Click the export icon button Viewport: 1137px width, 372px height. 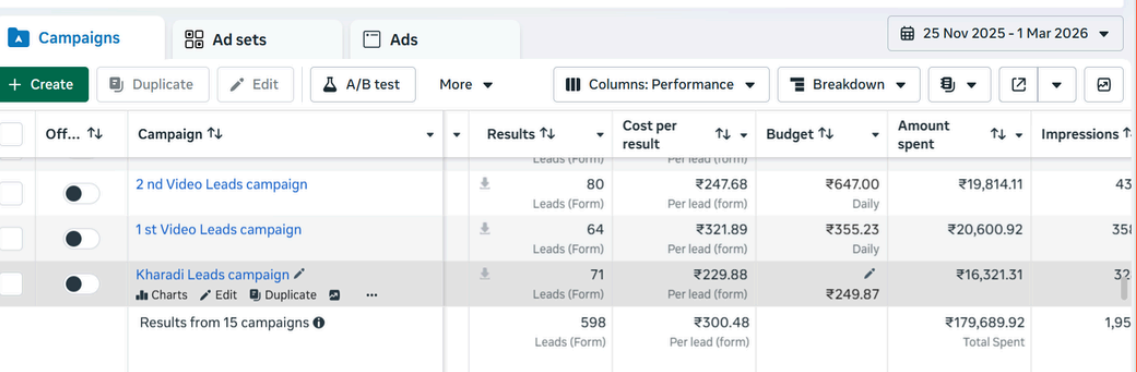1018,85
